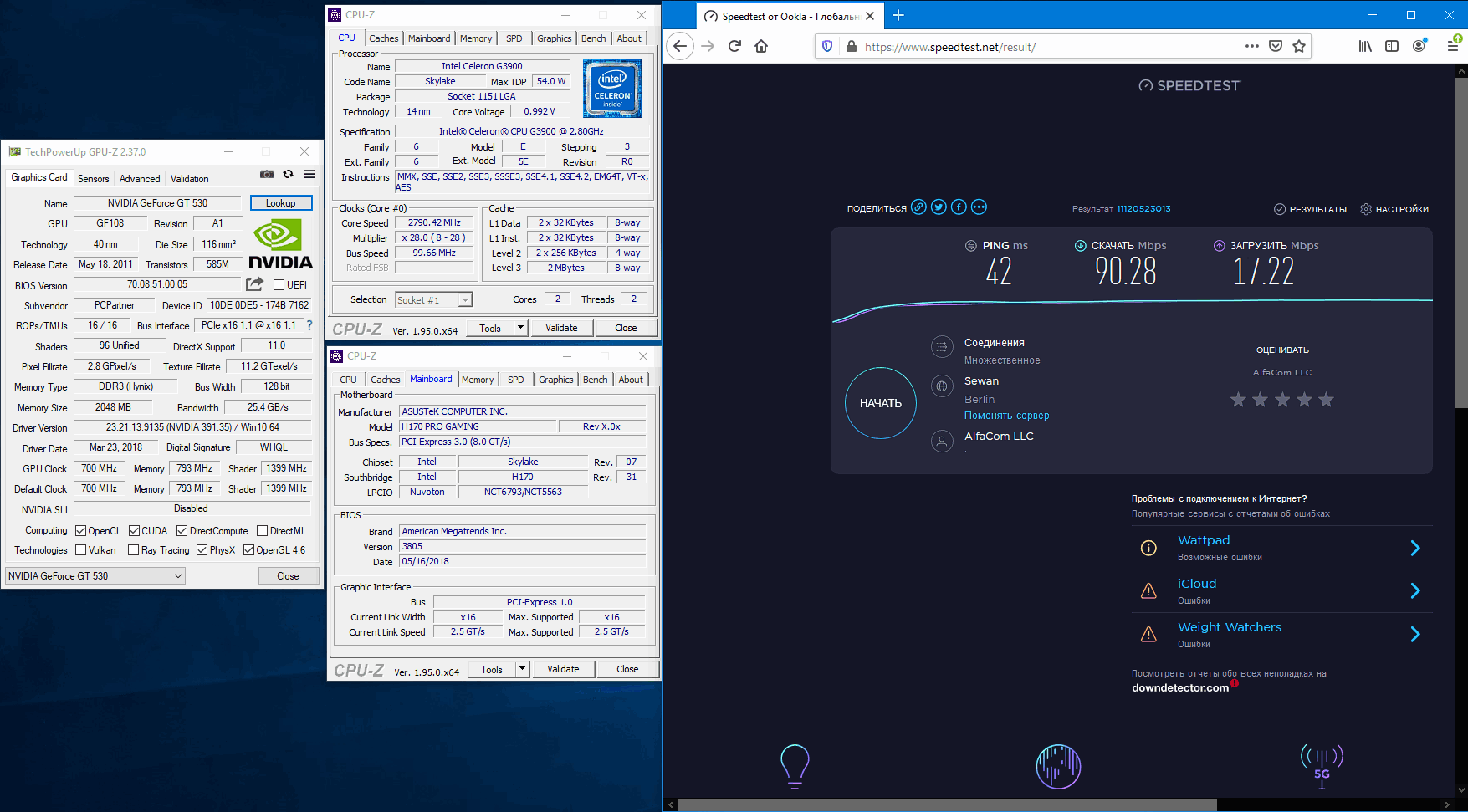1468x812 pixels.
Task: Click Validate in the upper CPU-Z window
Action: tap(561, 328)
